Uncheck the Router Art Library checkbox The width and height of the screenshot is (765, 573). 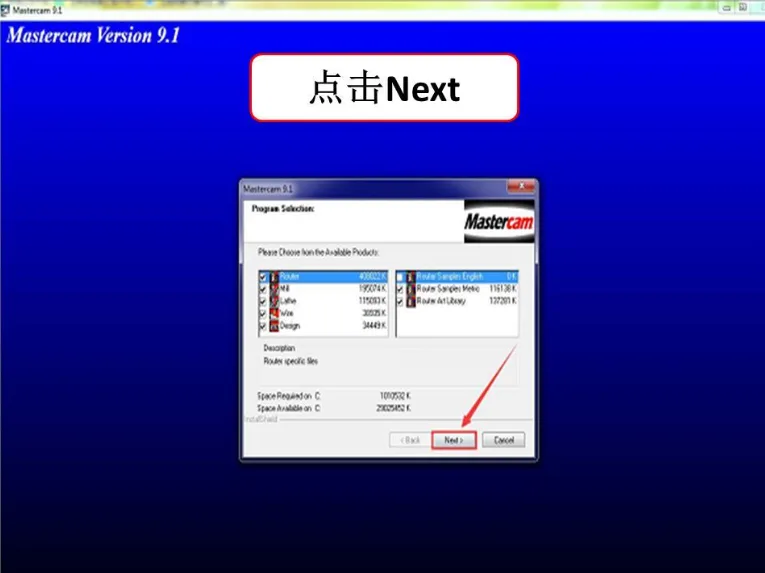(400, 301)
